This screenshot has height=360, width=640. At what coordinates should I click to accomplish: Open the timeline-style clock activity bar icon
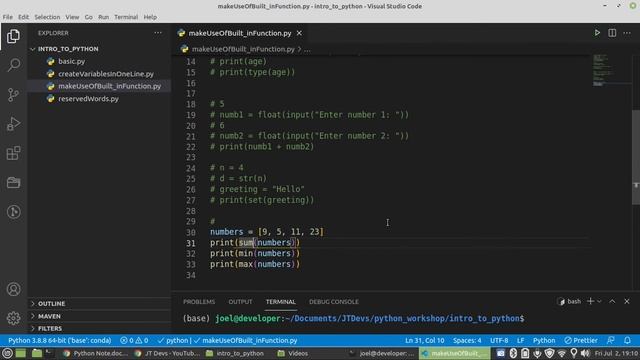pyautogui.click(x=13, y=211)
